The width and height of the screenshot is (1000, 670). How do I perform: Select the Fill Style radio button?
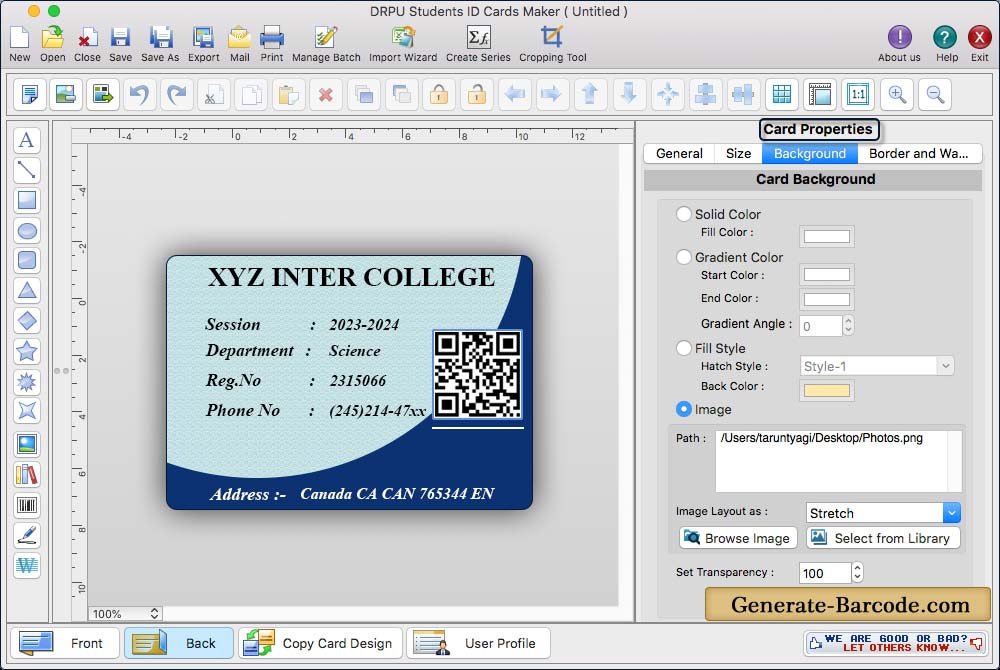(x=684, y=348)
